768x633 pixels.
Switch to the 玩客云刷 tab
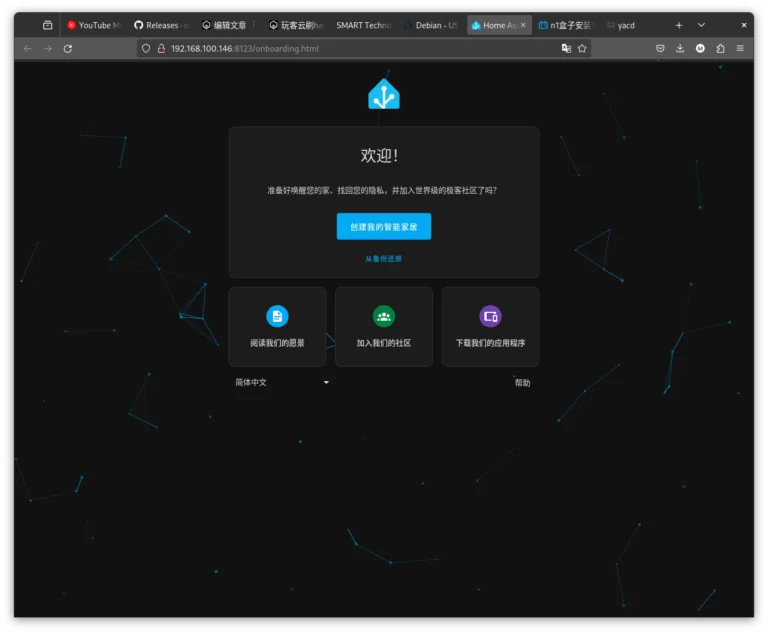(x=296, y=25)
